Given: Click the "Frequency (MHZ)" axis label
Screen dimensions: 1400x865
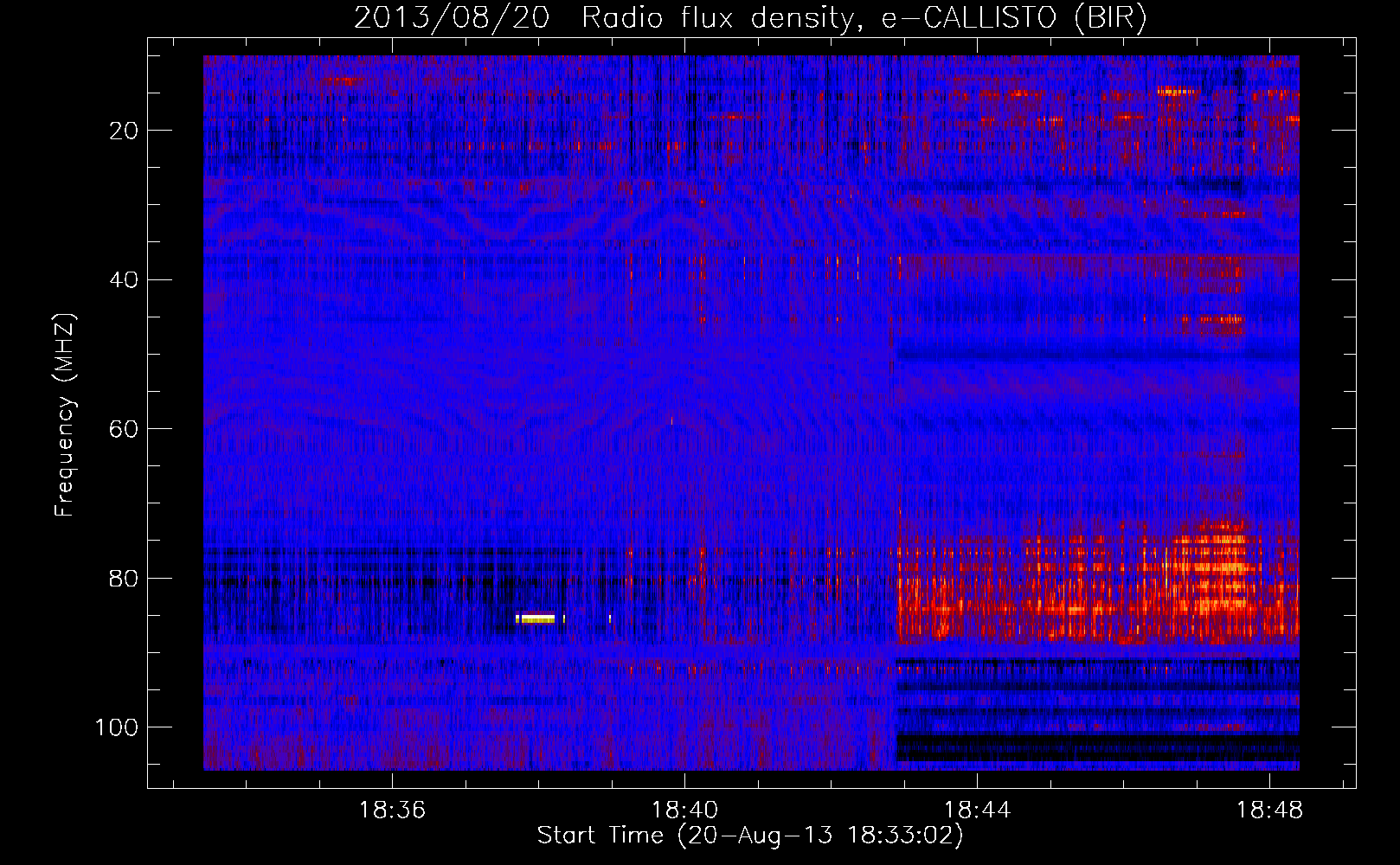Looking at the screenshot, I should coord(65,414).
